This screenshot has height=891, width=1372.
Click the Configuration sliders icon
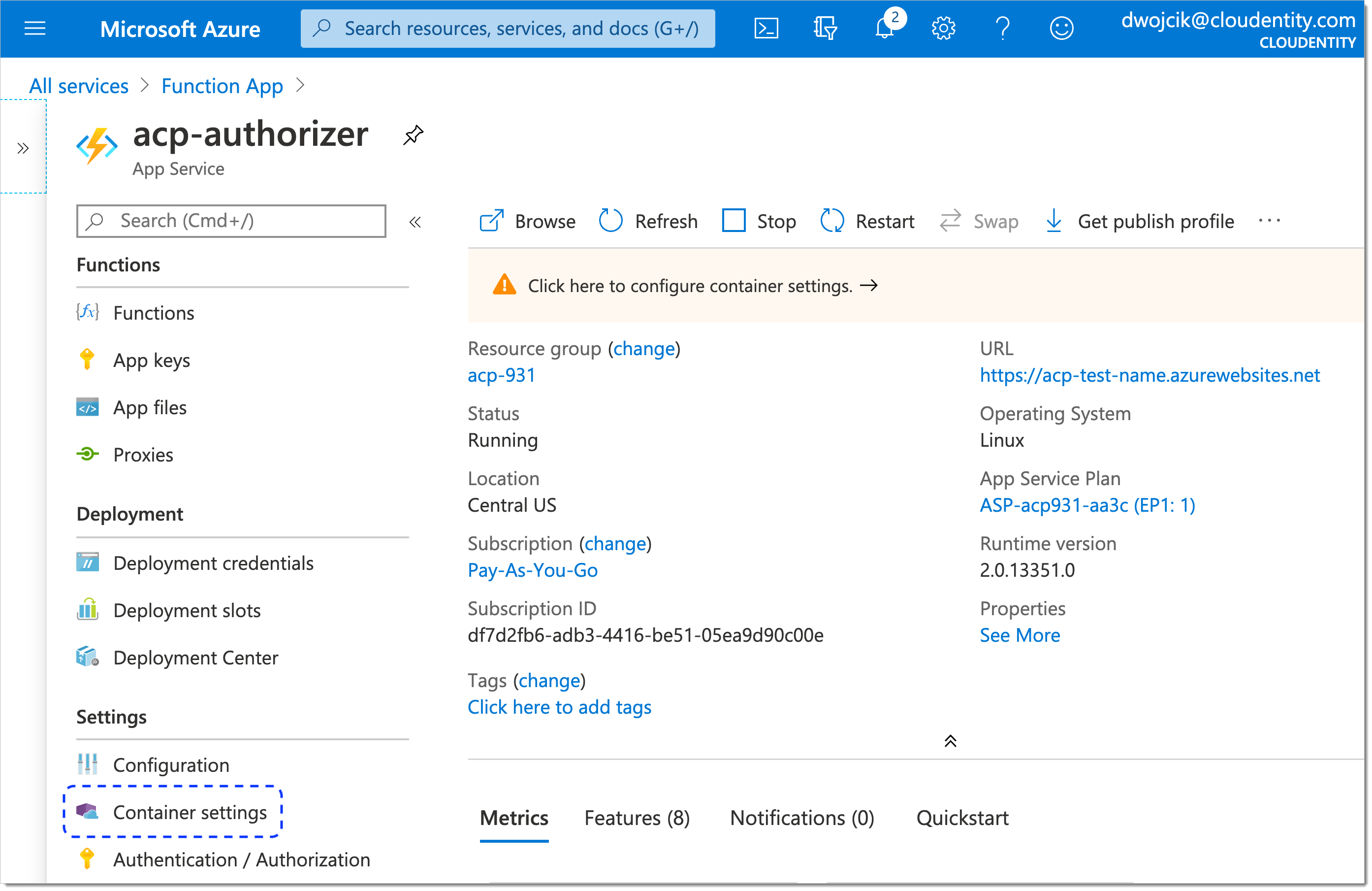pos(88,764)
